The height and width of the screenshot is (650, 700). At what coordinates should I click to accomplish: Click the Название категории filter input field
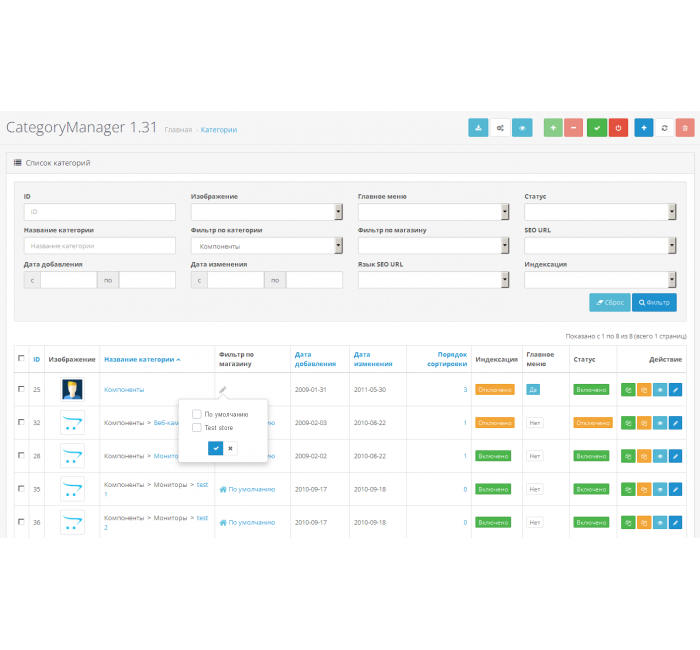tap(100, 246)
